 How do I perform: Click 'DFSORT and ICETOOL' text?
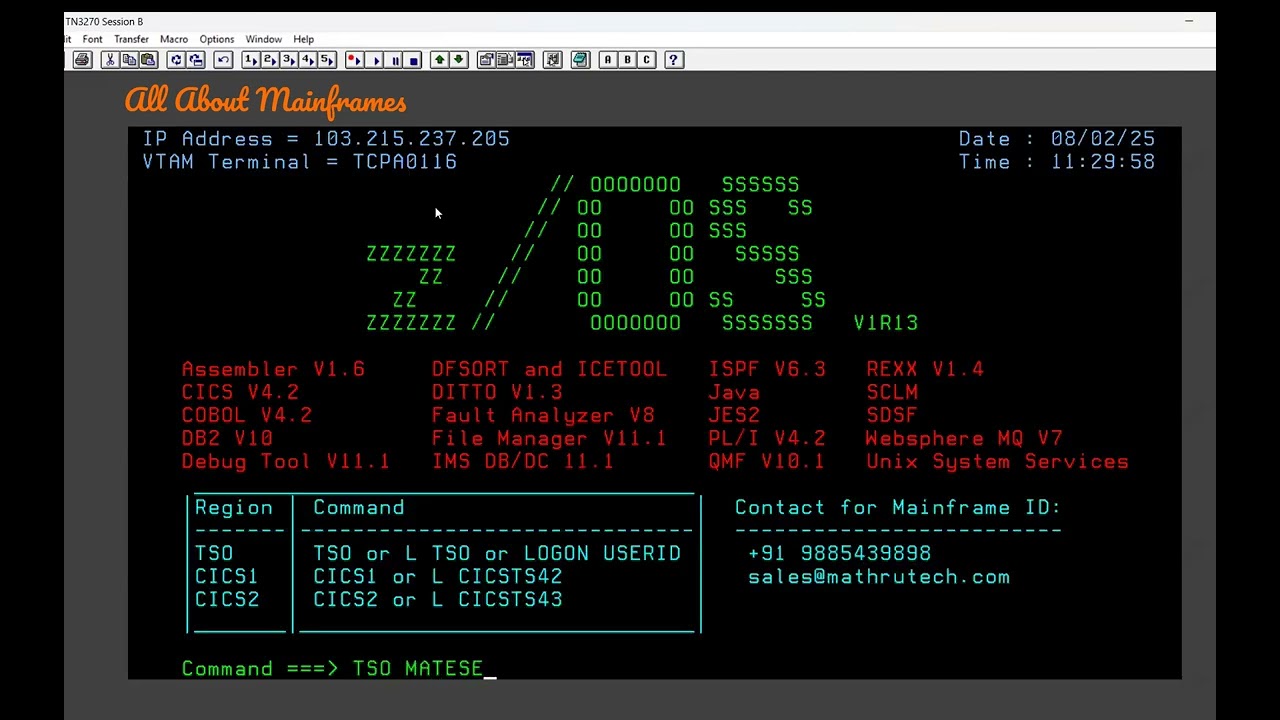pyautogui.click(x=549, y=369)
